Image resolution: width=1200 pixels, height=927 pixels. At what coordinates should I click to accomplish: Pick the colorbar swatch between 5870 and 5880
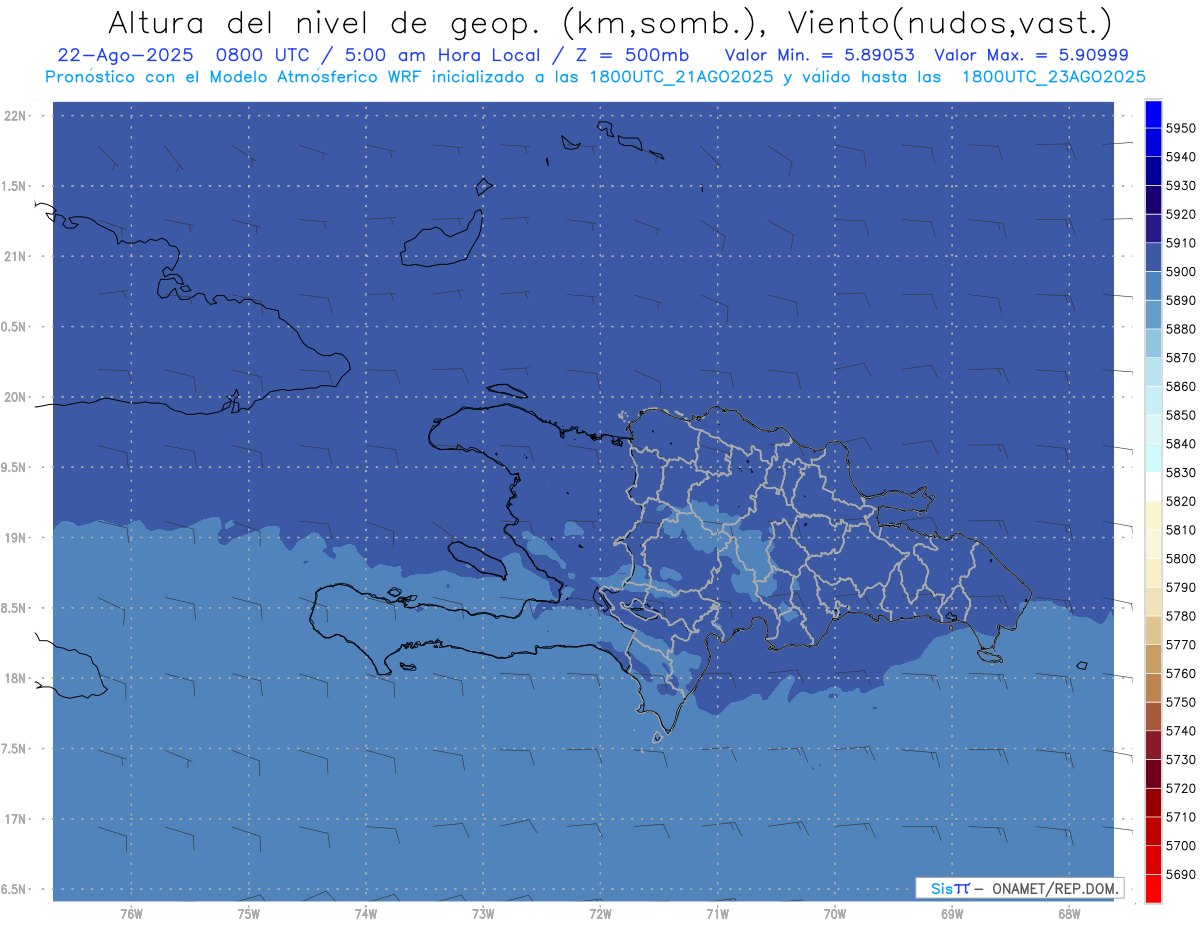pos(1153,343)
